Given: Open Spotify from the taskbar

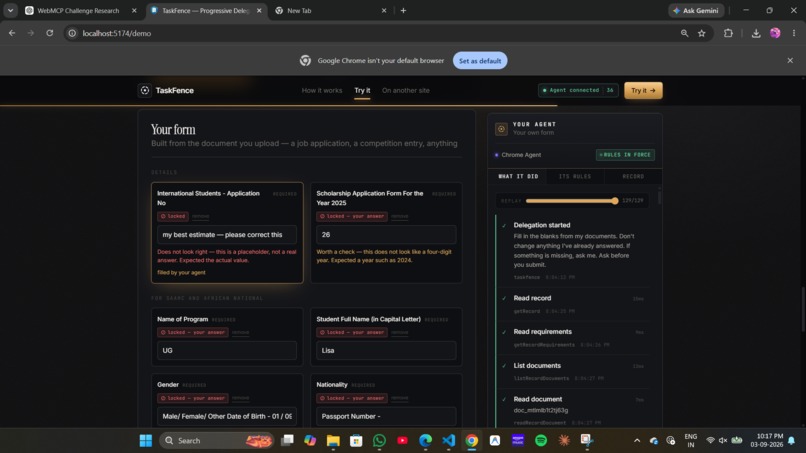Looking at the screenshot, I should point(541,441).
